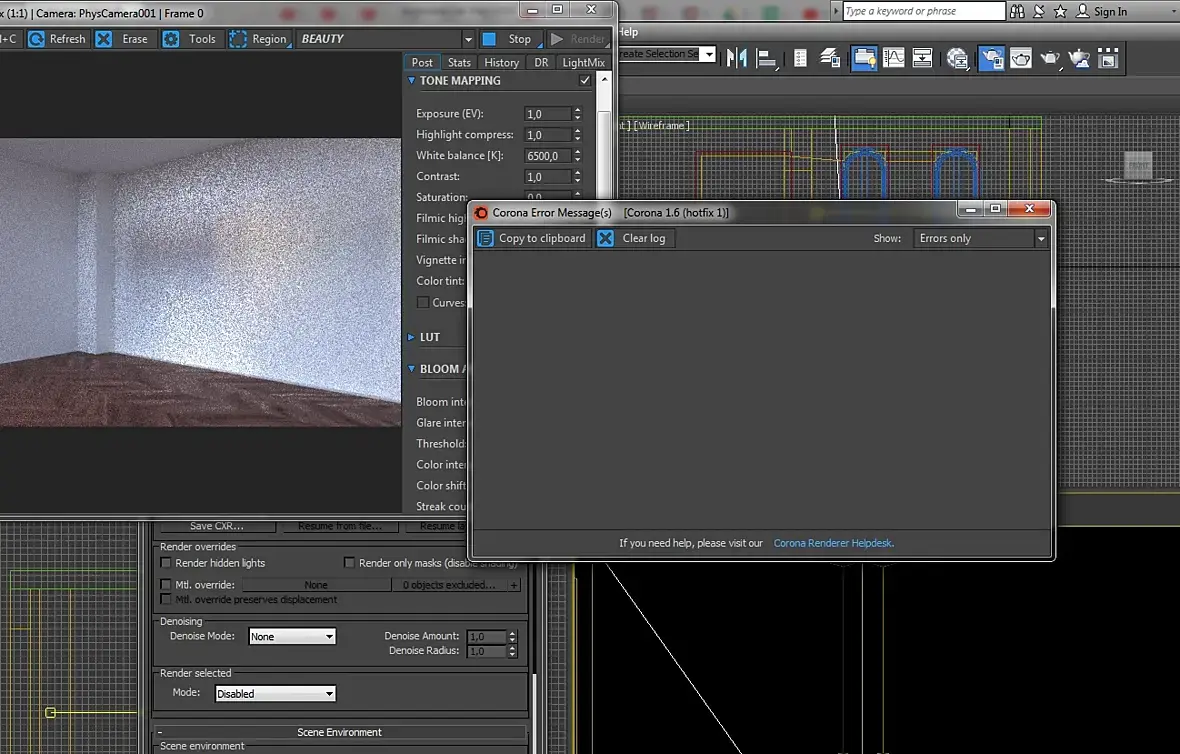Image resolution: width=1180 pixels, height=754 pixels.
Task: Switch to the Stats tab
Action: (x=459, y=62)
